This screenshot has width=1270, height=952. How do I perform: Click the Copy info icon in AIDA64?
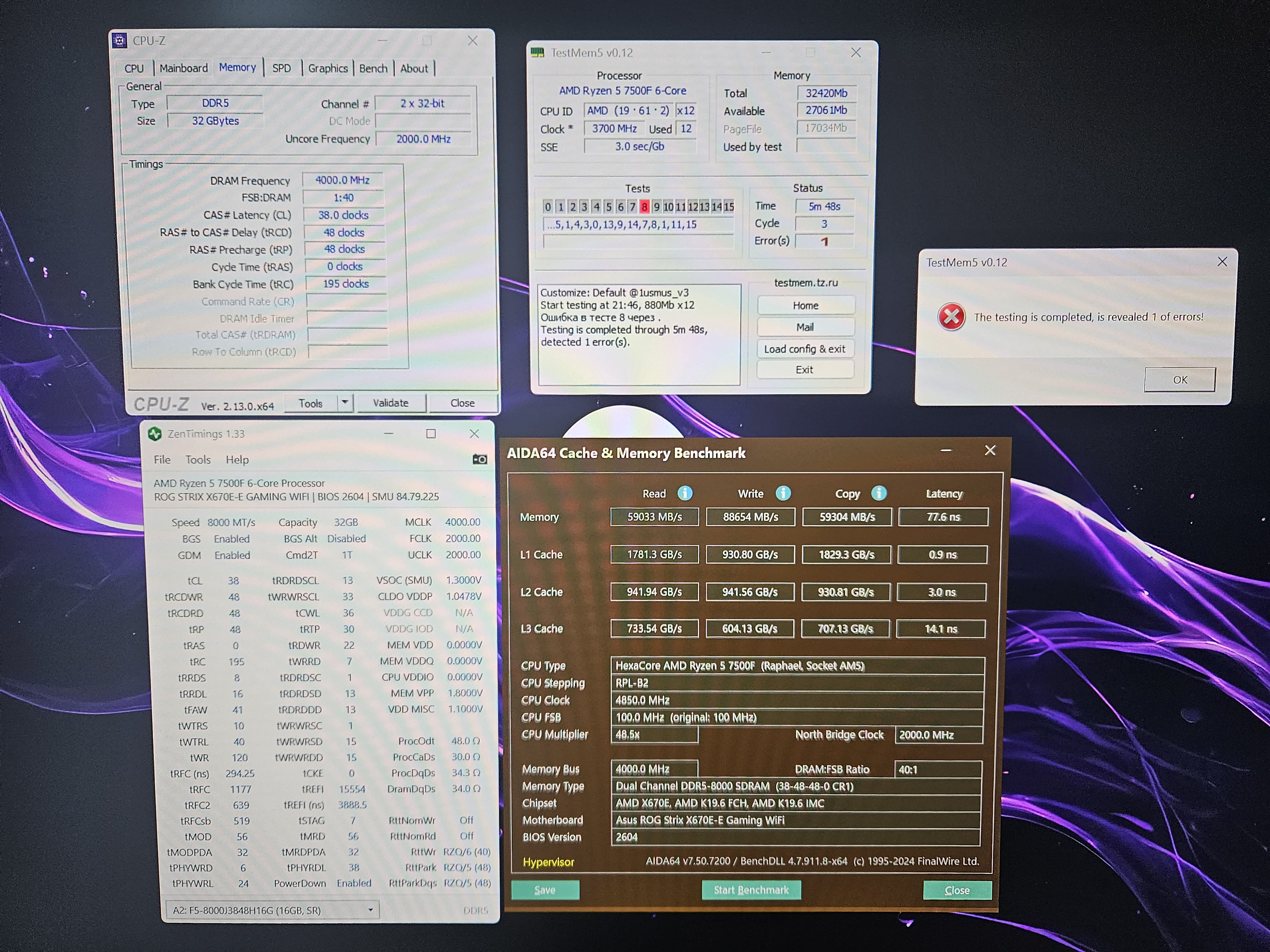[x=879, y=493]
